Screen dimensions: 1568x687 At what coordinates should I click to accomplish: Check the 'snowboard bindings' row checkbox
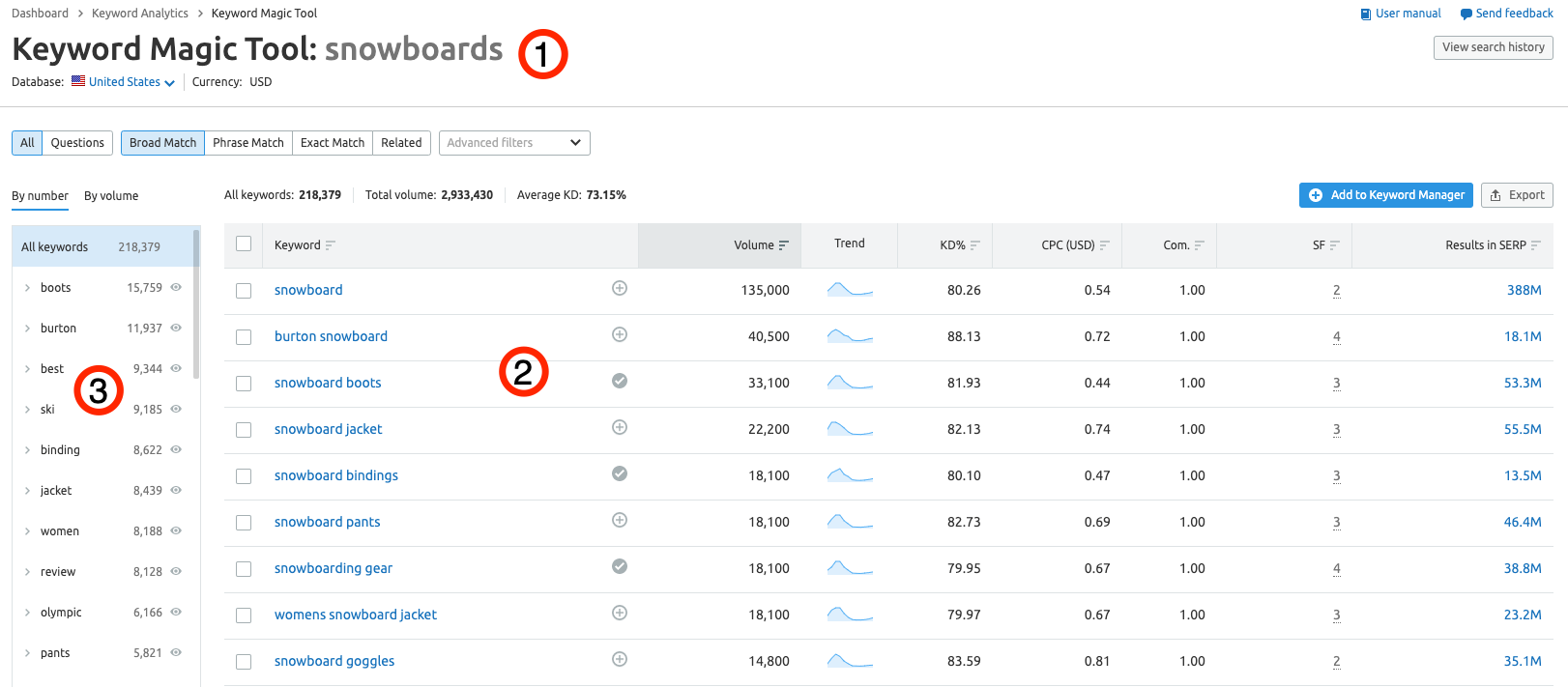(244, 476)
